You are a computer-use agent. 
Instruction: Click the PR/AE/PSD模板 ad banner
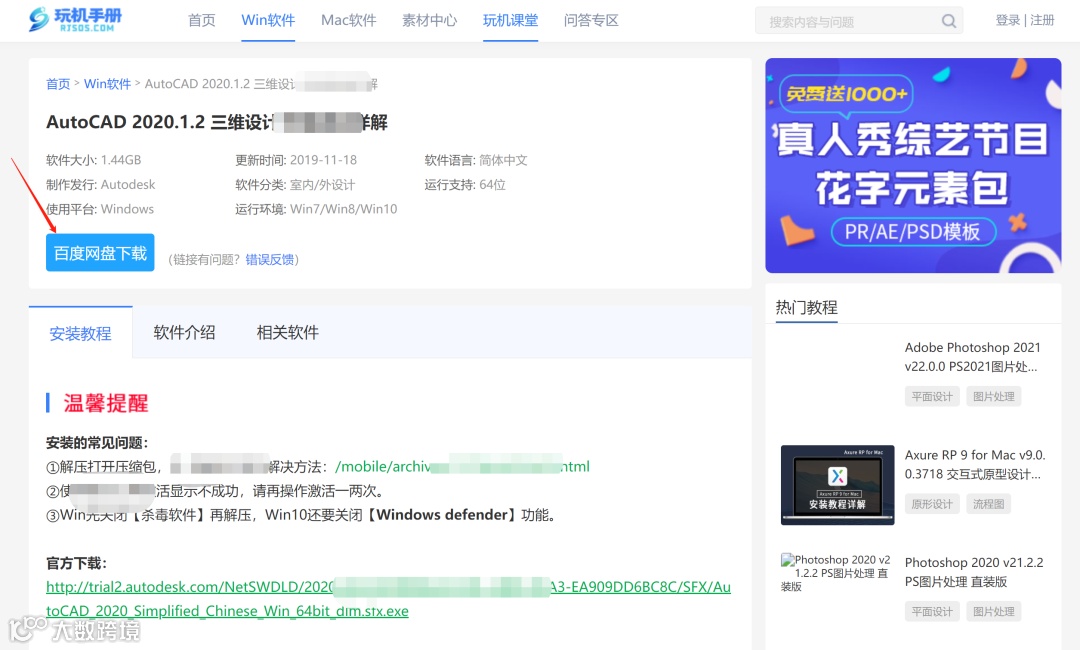[913, 165]
